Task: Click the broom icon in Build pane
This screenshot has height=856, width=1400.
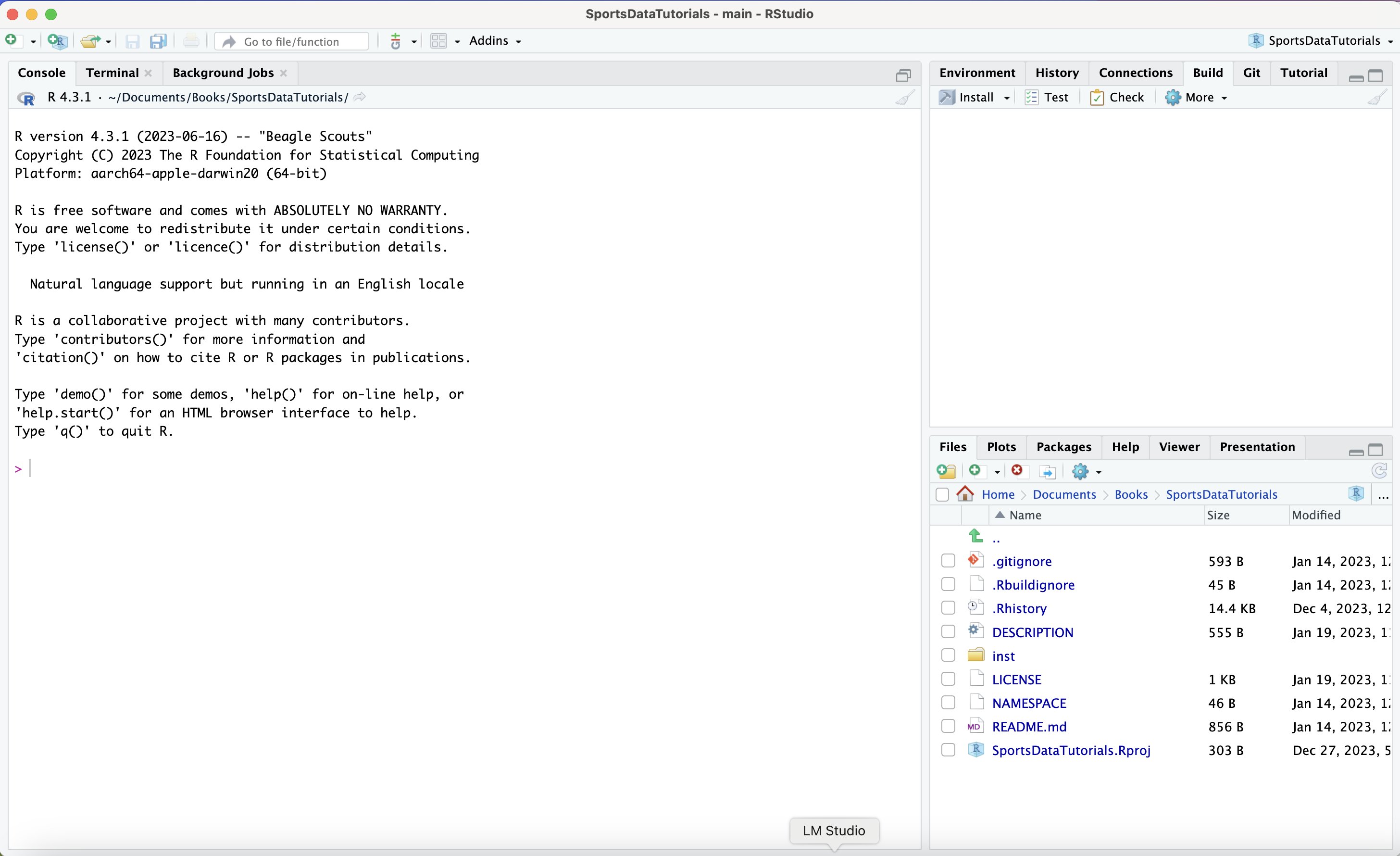Action: pyautogui.click(x=1377, y=97)
